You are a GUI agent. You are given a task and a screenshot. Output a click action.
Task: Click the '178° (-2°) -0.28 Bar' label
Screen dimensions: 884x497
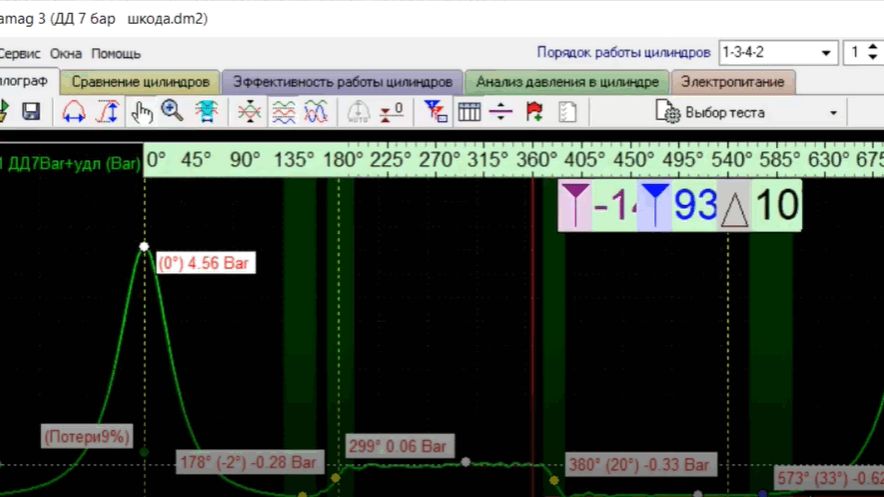click(250, 463)
